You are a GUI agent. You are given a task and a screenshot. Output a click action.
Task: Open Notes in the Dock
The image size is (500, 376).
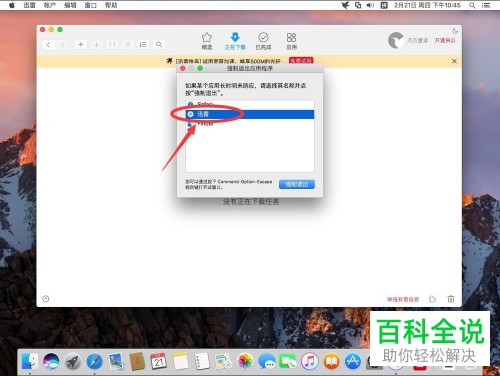point(180,361)
